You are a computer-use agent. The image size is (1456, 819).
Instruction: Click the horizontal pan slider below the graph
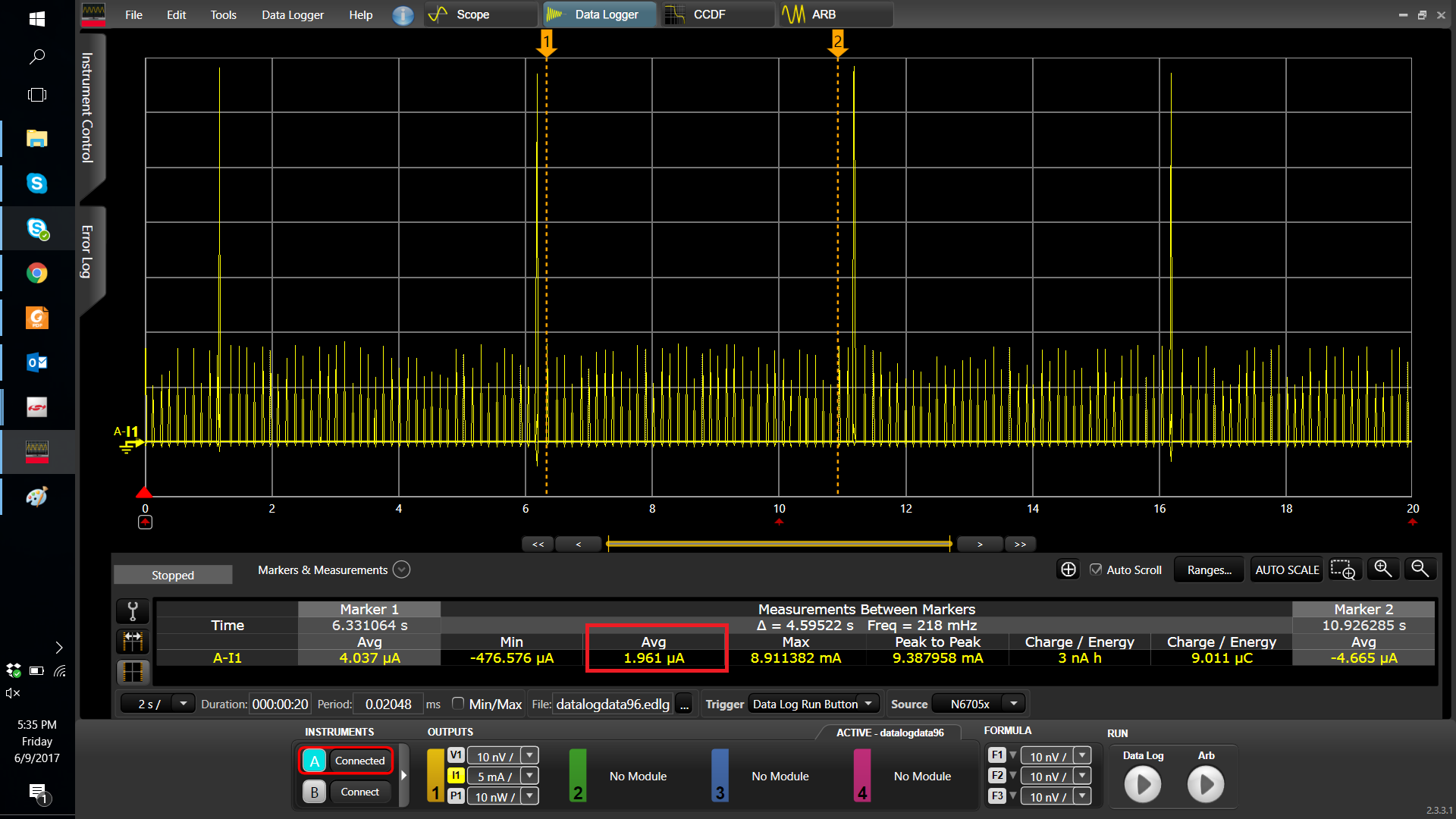coord(780,544)
